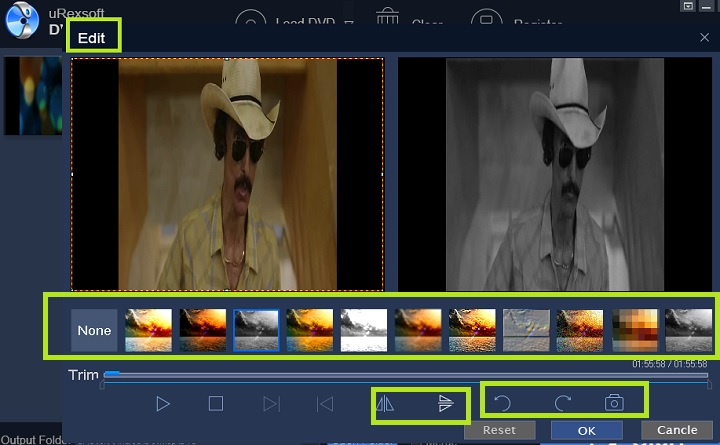This screenshot has width=720, height=445.
Task: Play the video preview
Action: (163, 404)
